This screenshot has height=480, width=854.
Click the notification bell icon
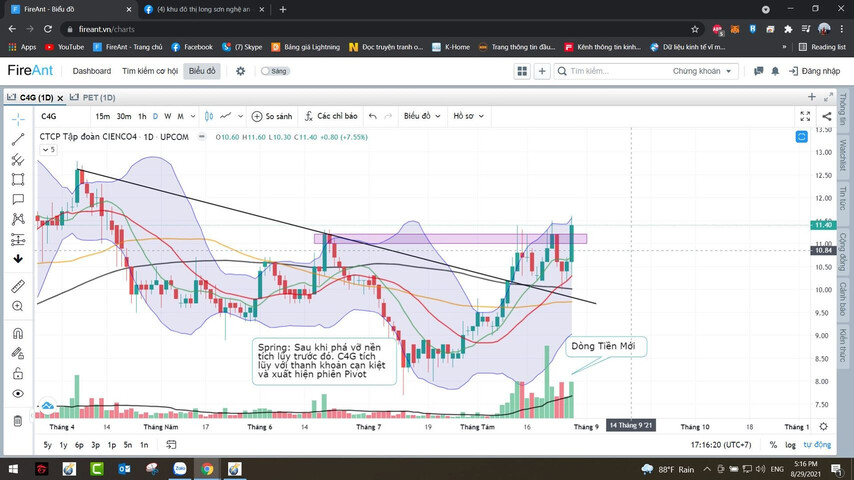[x=774, y=71]
